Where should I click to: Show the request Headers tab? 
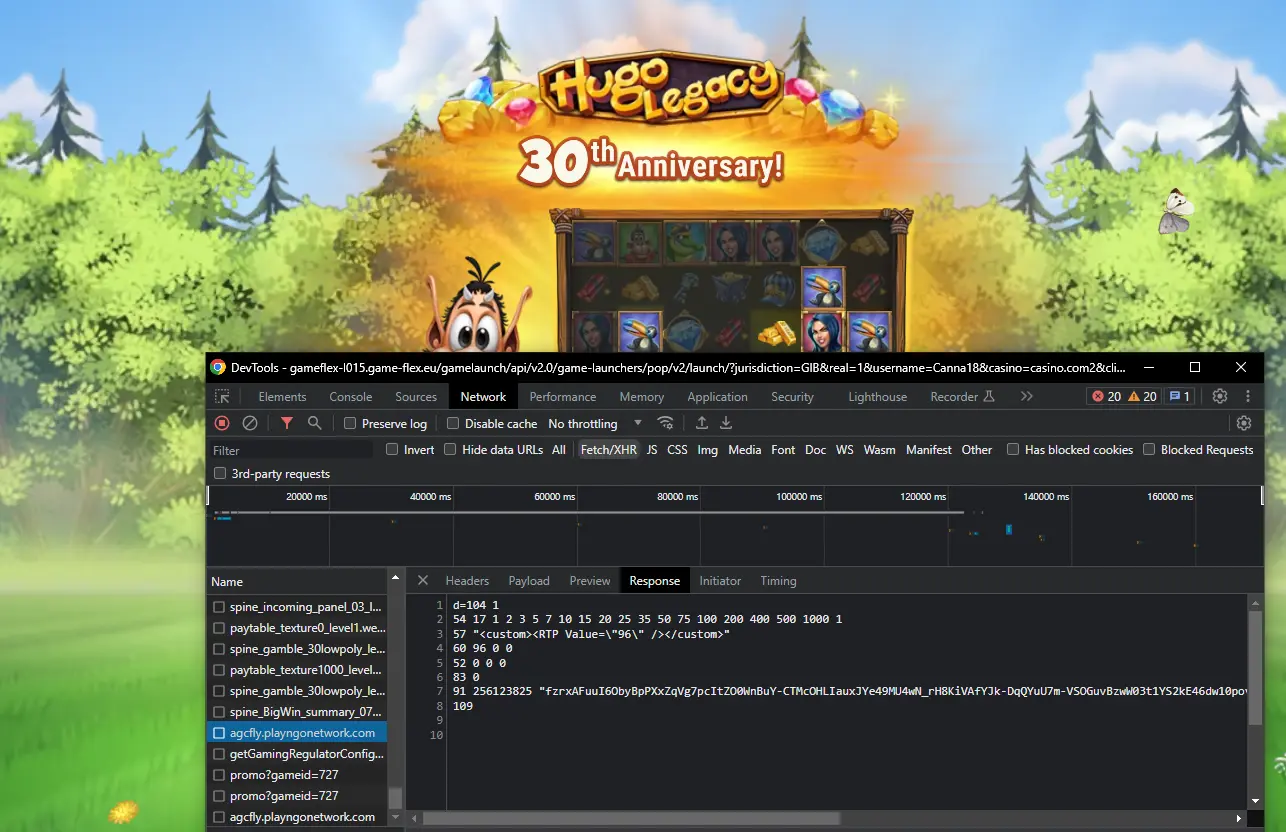click(467, 581)
